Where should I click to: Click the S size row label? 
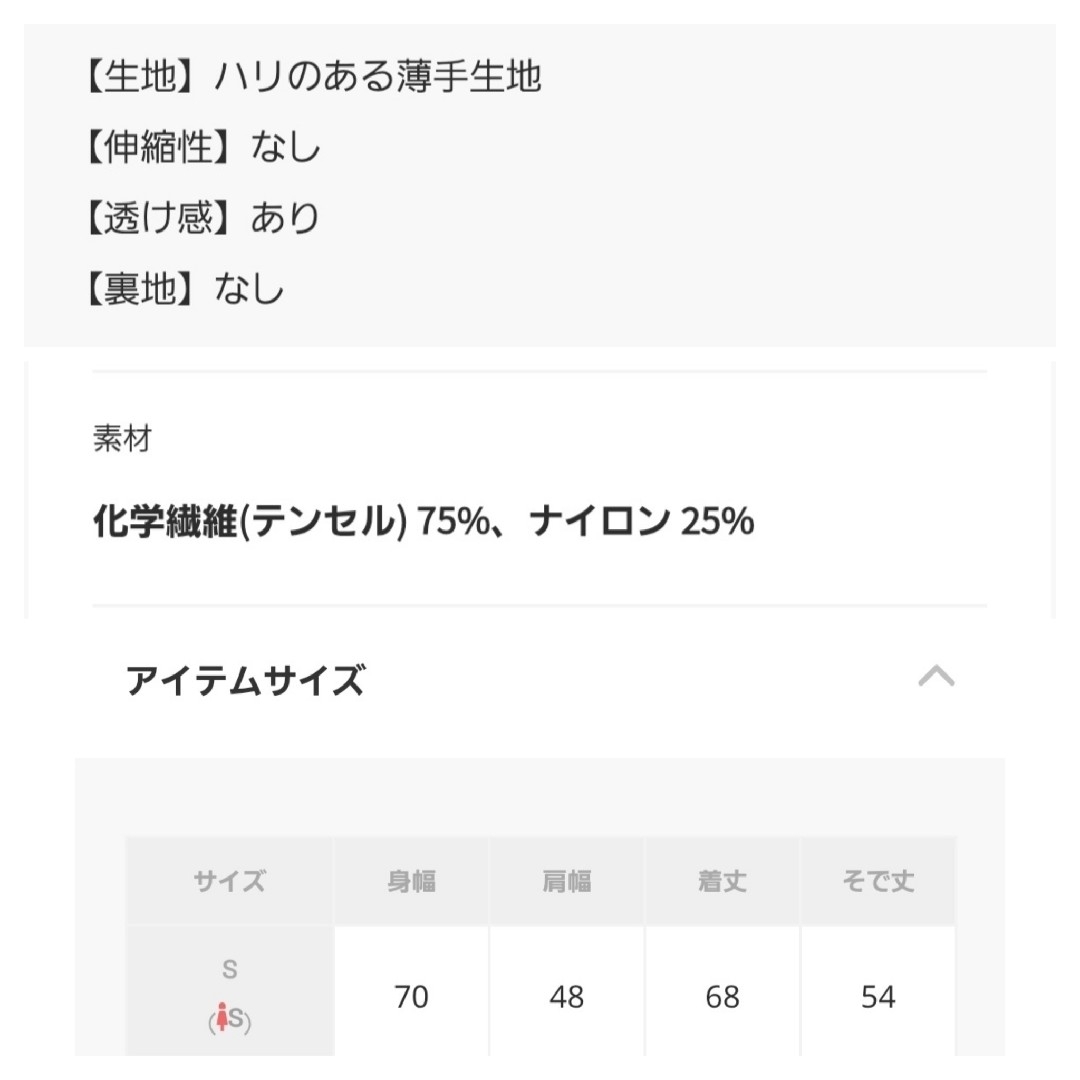pos(229,969)
